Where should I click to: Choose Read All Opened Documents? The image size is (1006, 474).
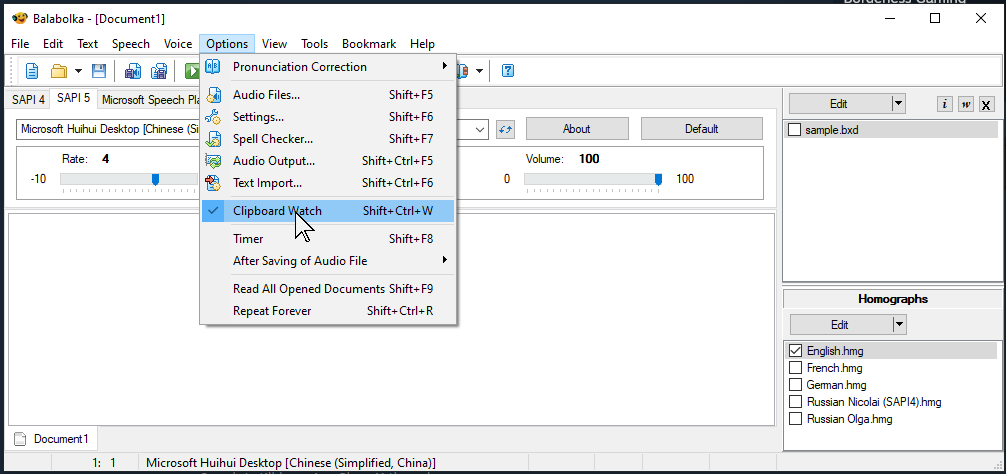[328, 289]
